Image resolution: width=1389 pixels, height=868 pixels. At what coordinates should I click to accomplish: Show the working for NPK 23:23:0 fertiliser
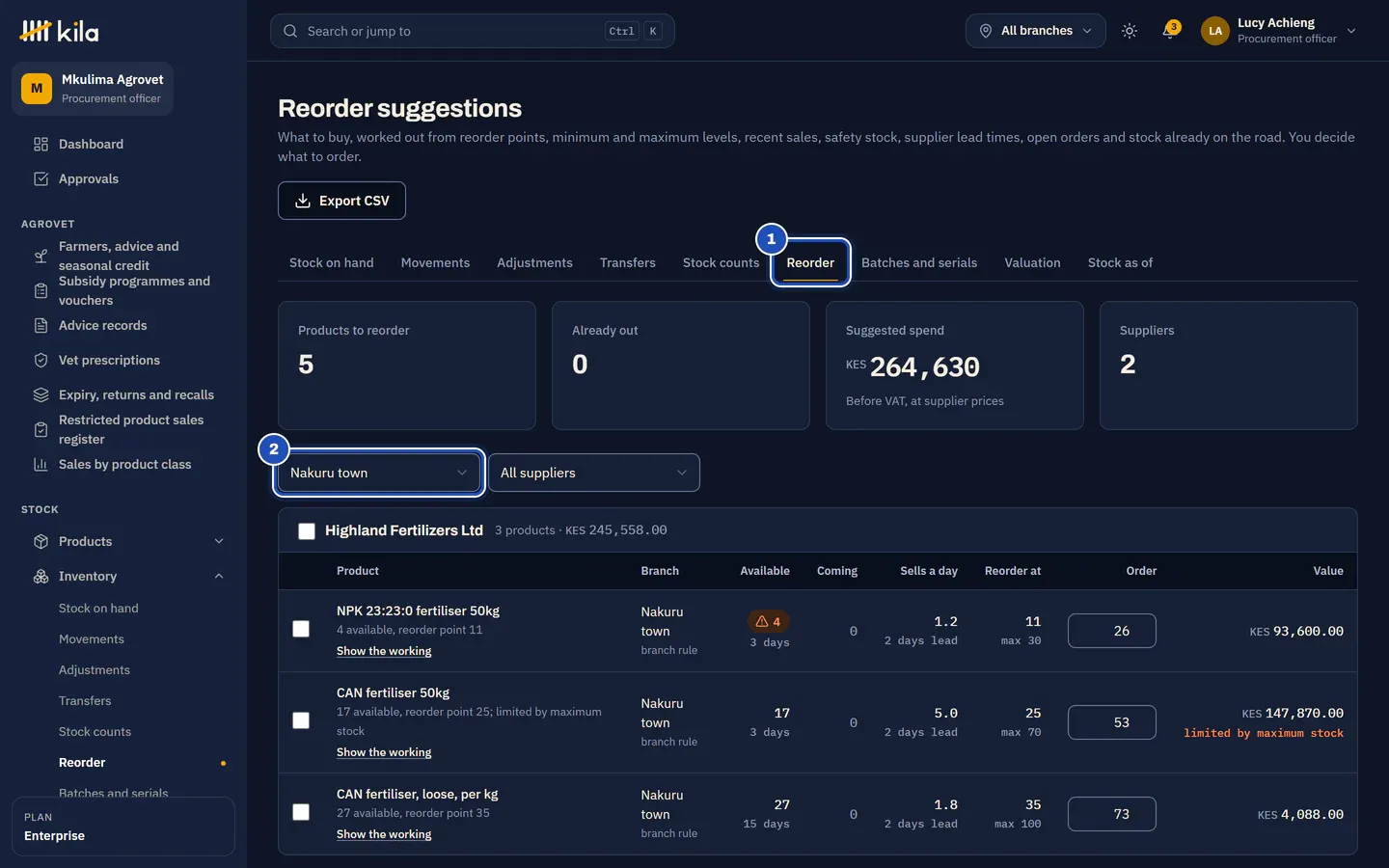point(384,651)
